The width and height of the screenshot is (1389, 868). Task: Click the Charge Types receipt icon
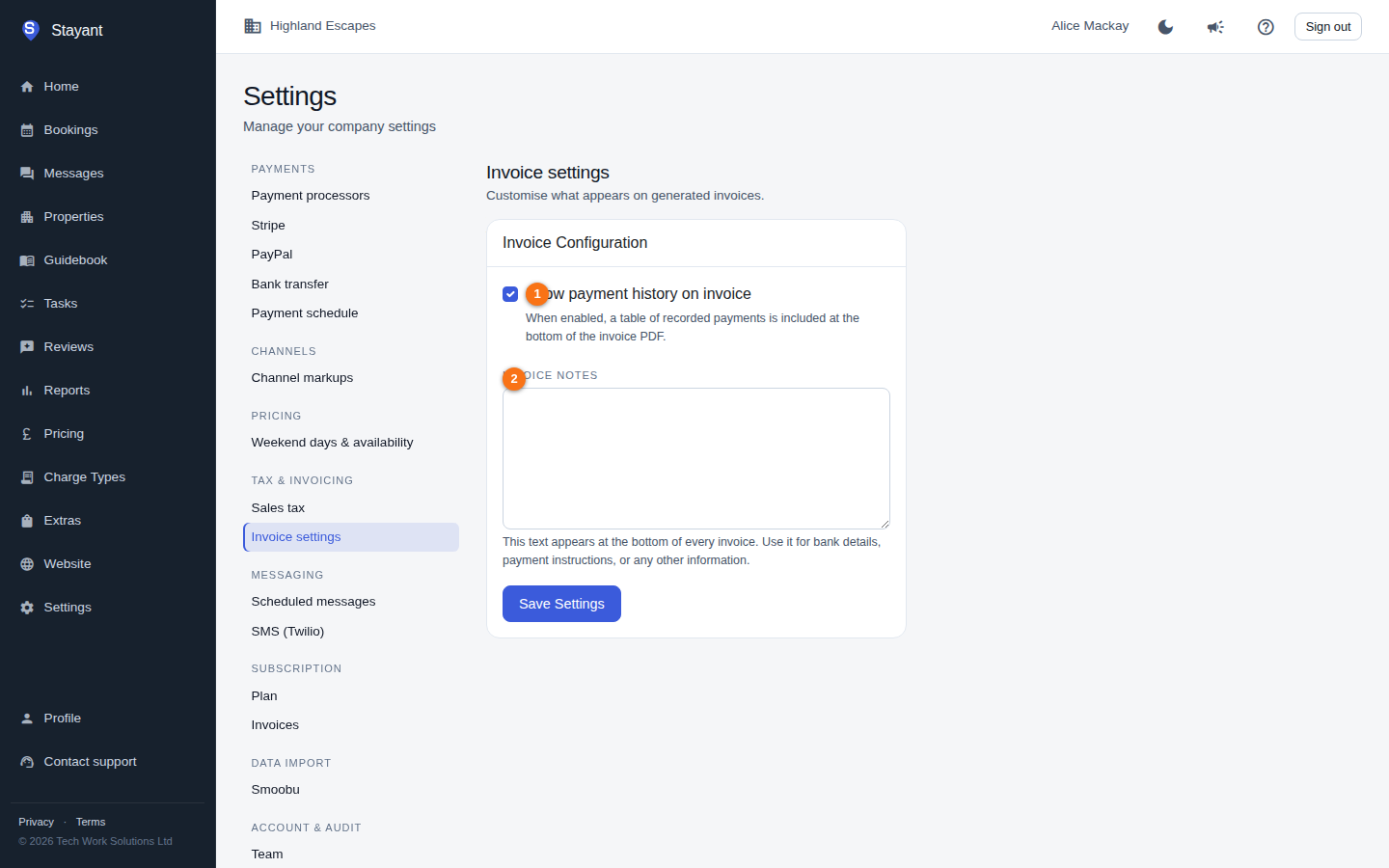click(x=27, y=477)
